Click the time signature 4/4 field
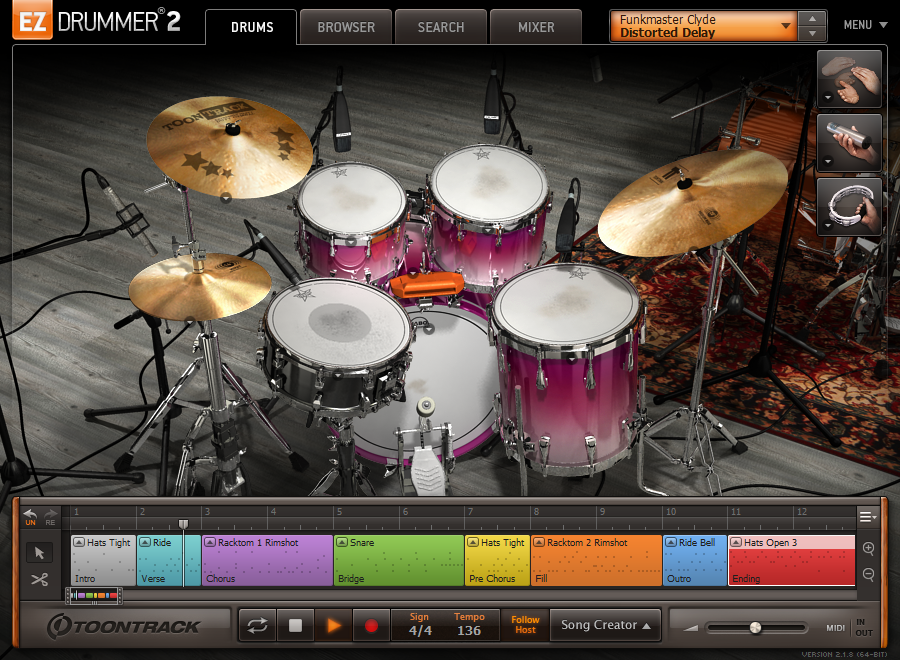The image size is (900, 660). (x=420, y=631)
